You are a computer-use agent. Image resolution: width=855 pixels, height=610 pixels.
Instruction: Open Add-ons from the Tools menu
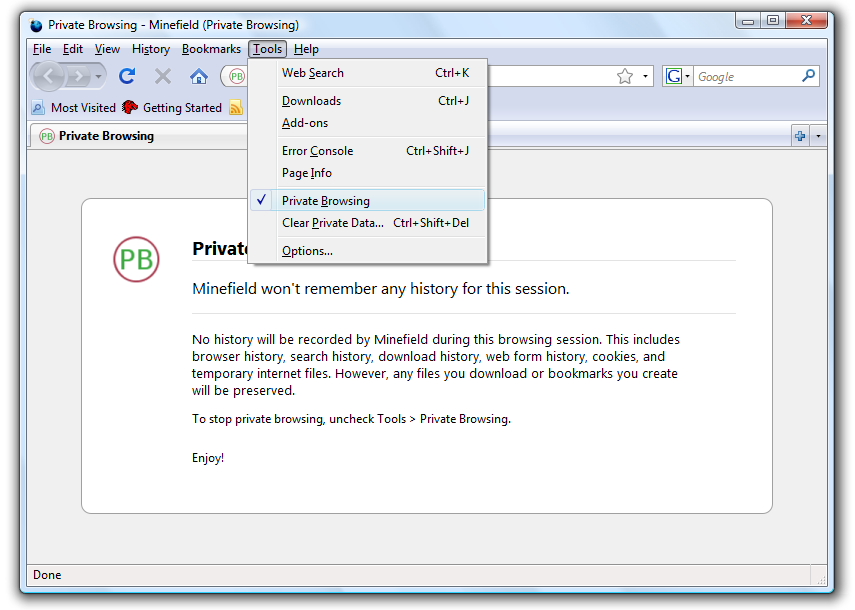368,123
